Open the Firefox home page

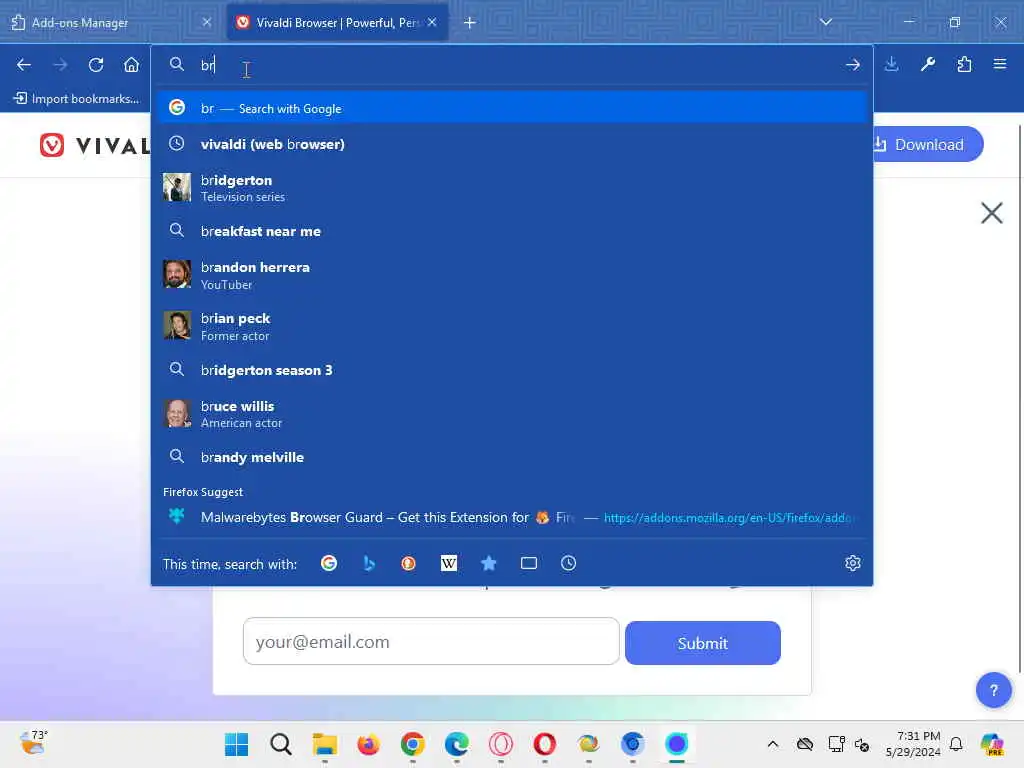coord(131,65)
